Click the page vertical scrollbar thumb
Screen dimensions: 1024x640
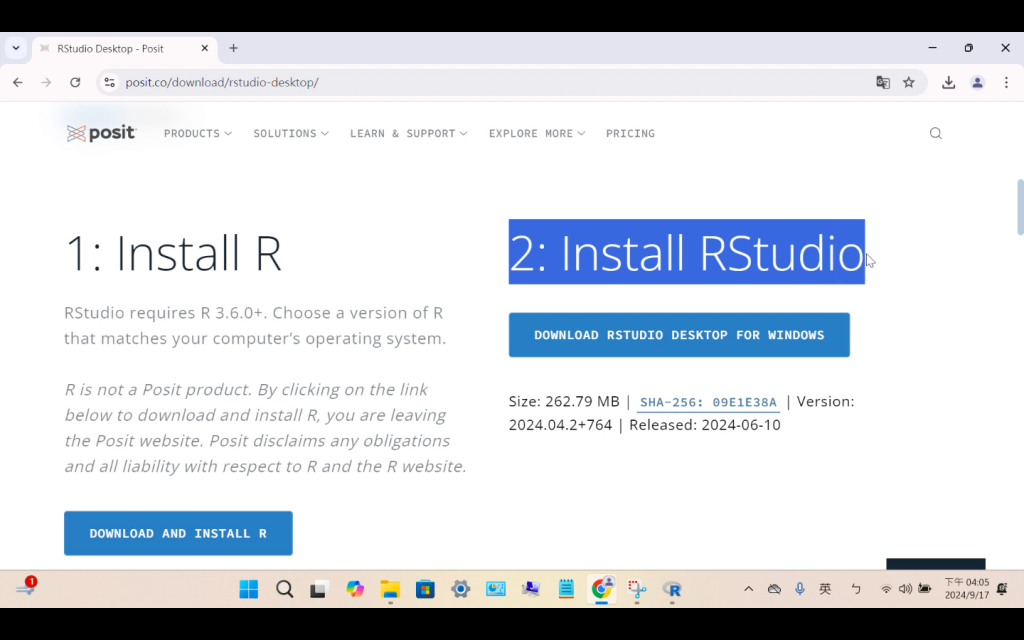[x=1020, y=207]
